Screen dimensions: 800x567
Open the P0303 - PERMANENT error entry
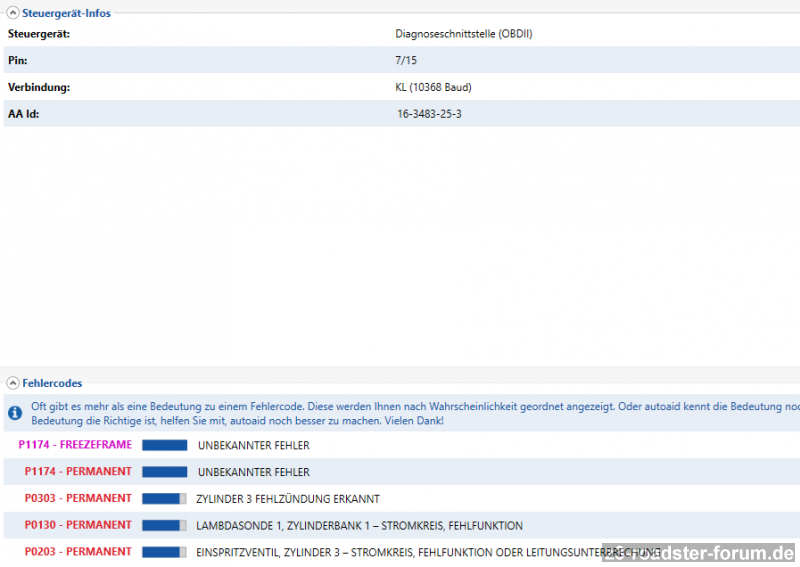tap(78, 498)
